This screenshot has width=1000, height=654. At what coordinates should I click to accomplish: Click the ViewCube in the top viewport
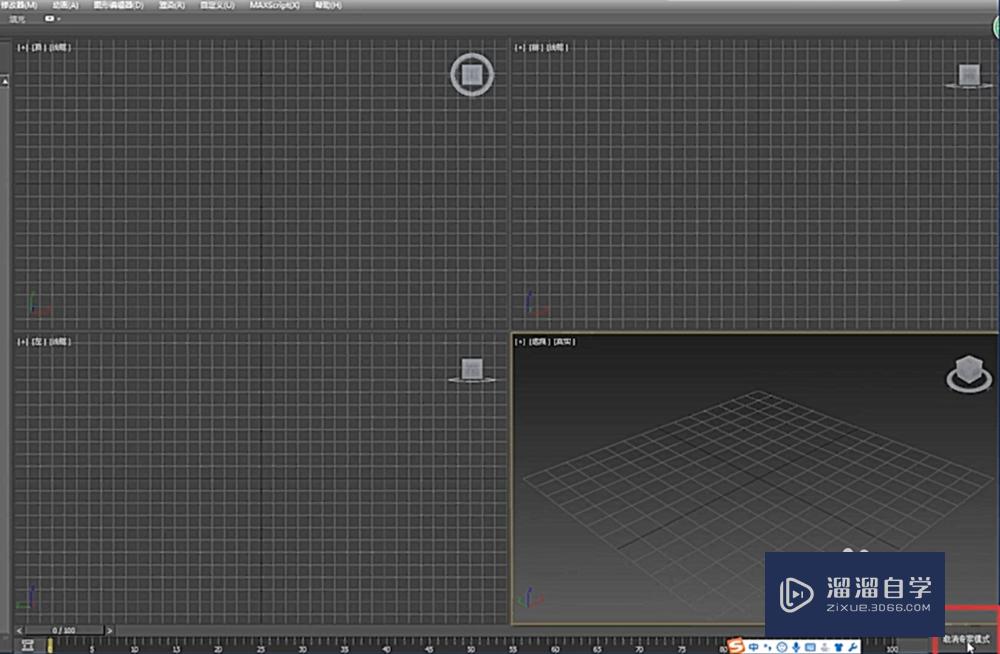[472, 75]
